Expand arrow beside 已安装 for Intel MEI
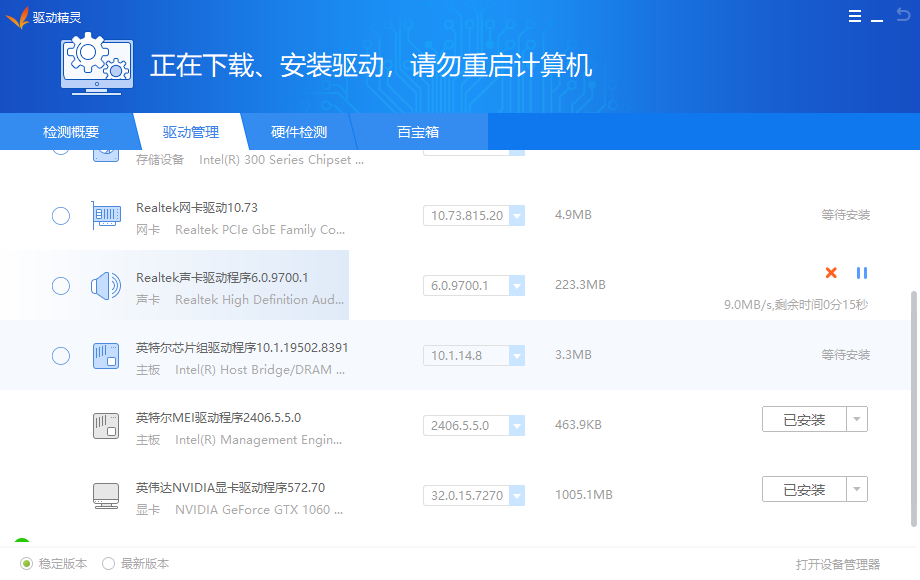920x580 pixels. coord(857,419)
